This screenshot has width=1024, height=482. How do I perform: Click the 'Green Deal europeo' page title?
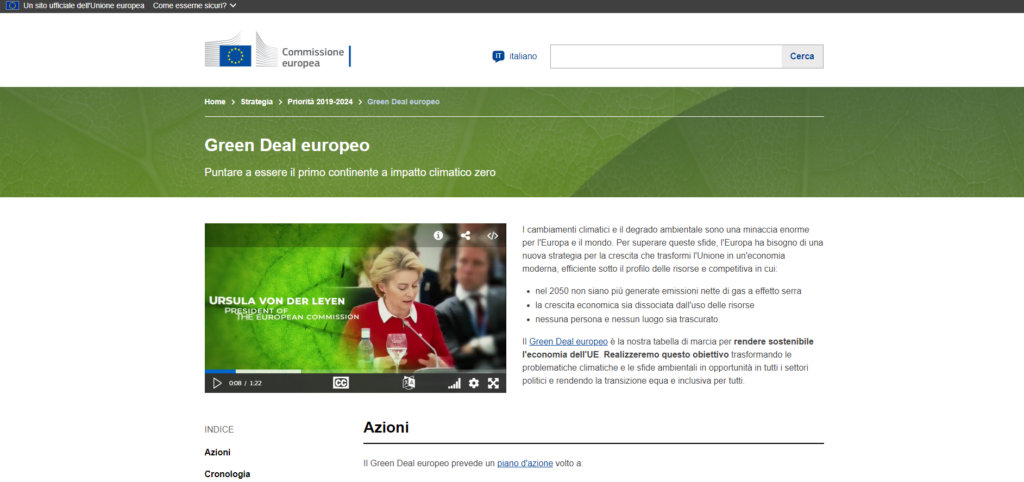click(x=287, y=145)
